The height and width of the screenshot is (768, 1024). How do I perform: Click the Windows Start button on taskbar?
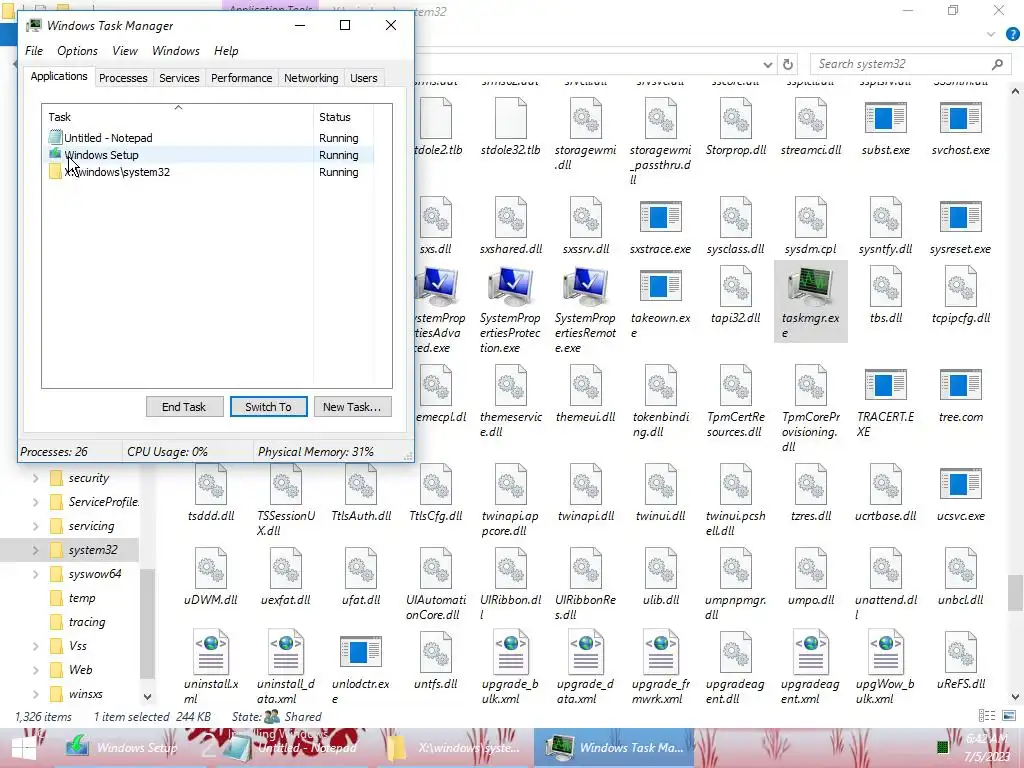point(24,748)
